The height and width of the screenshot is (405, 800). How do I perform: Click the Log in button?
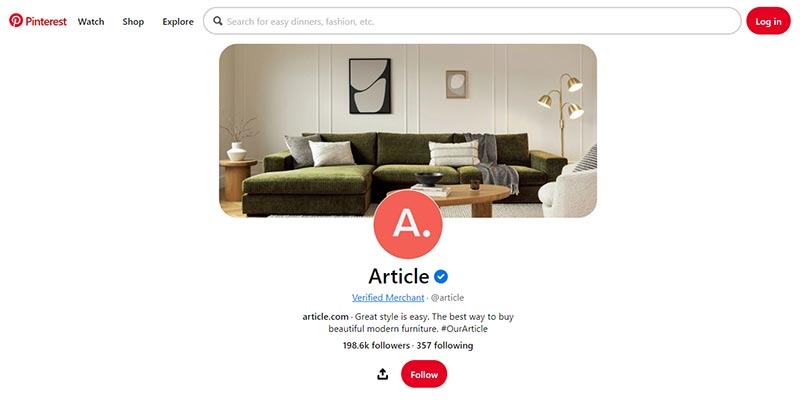pyautogui.click(x=768, y=21)
